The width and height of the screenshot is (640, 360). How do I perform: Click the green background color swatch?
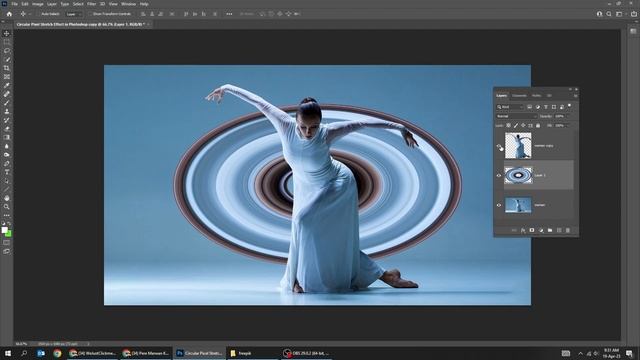tap(9, 234)
